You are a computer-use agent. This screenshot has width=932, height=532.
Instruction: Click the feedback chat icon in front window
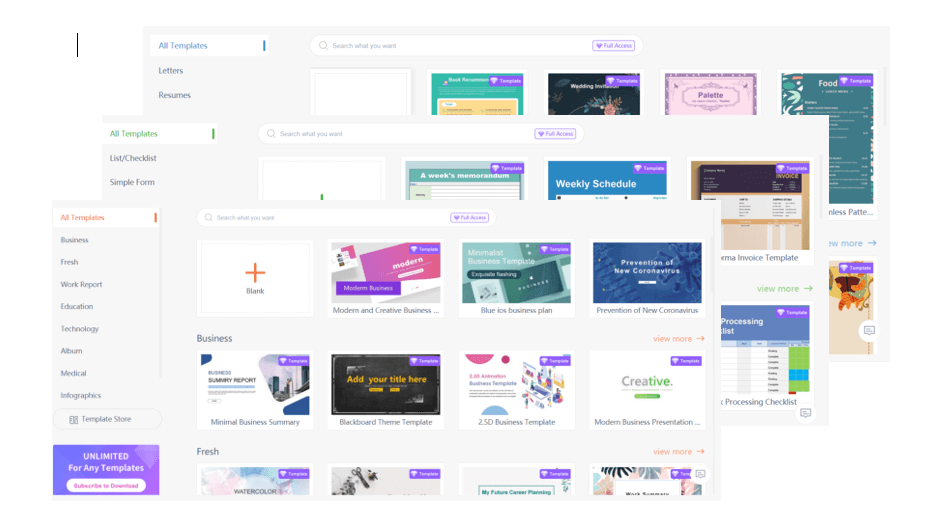click(x=700, y=474)
